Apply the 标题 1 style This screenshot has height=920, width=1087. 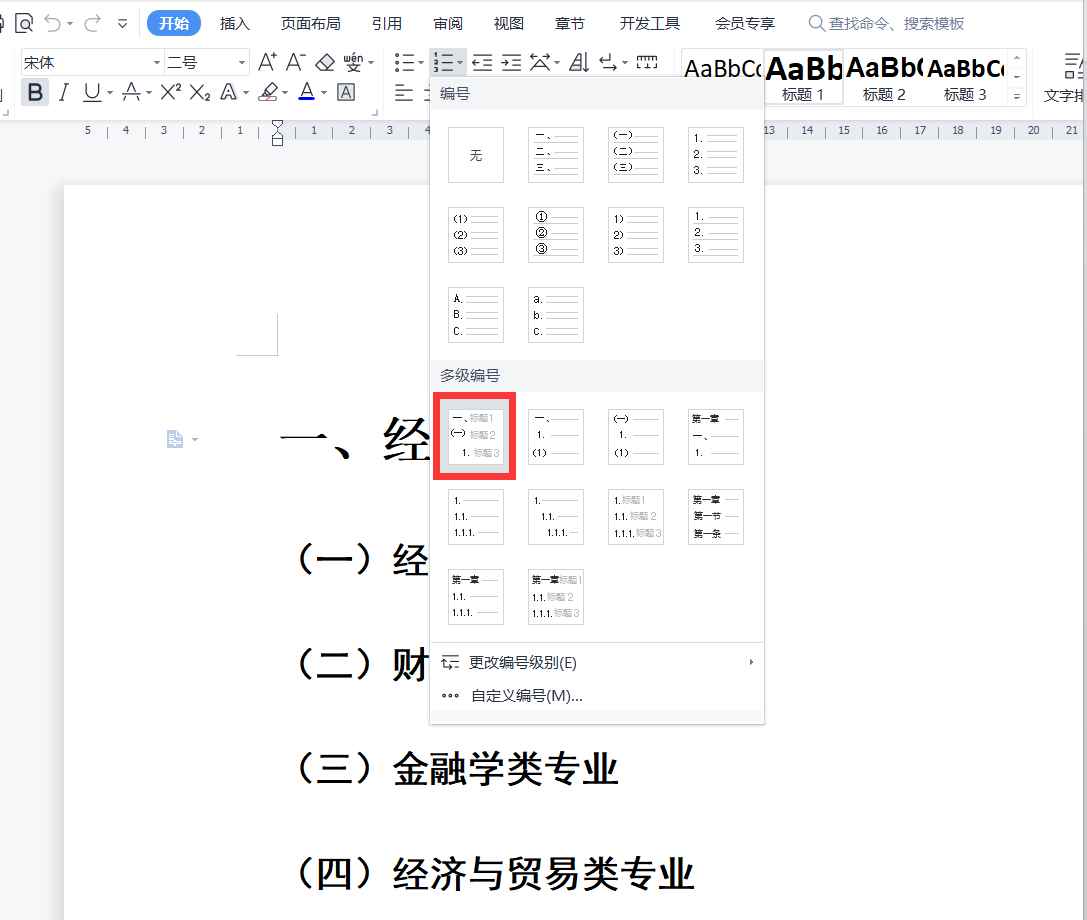(x=803, y=78)
